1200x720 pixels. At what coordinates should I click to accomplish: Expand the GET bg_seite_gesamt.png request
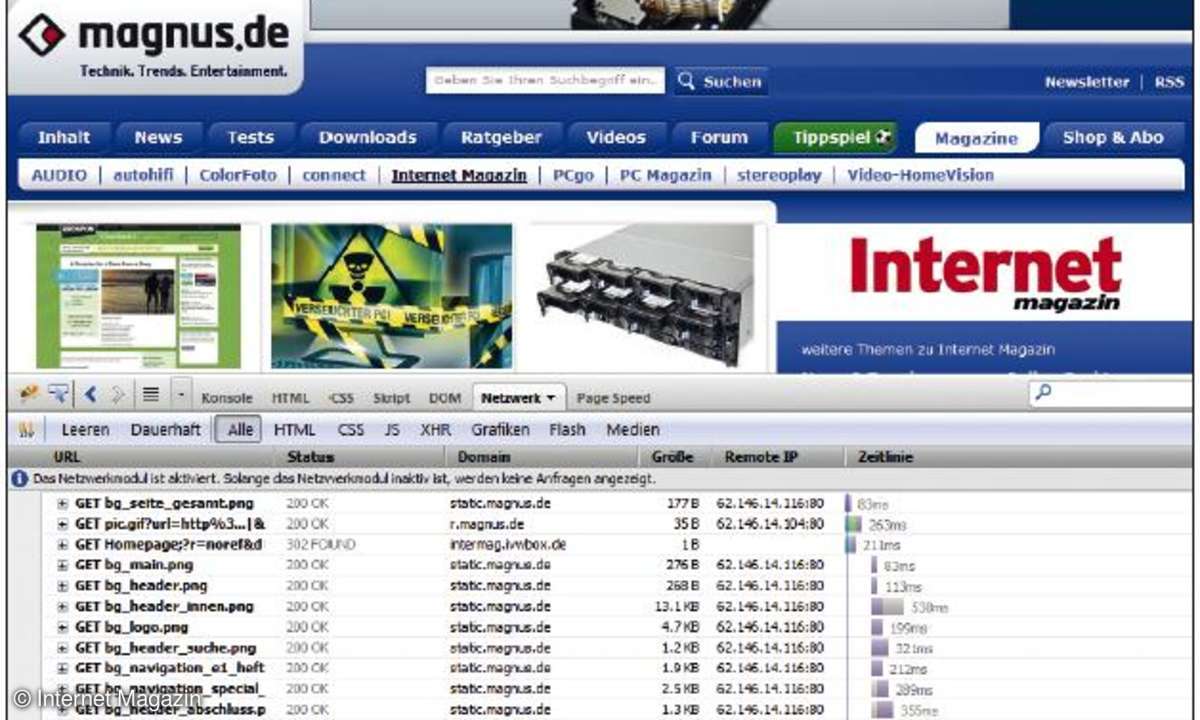click(62, 503)
